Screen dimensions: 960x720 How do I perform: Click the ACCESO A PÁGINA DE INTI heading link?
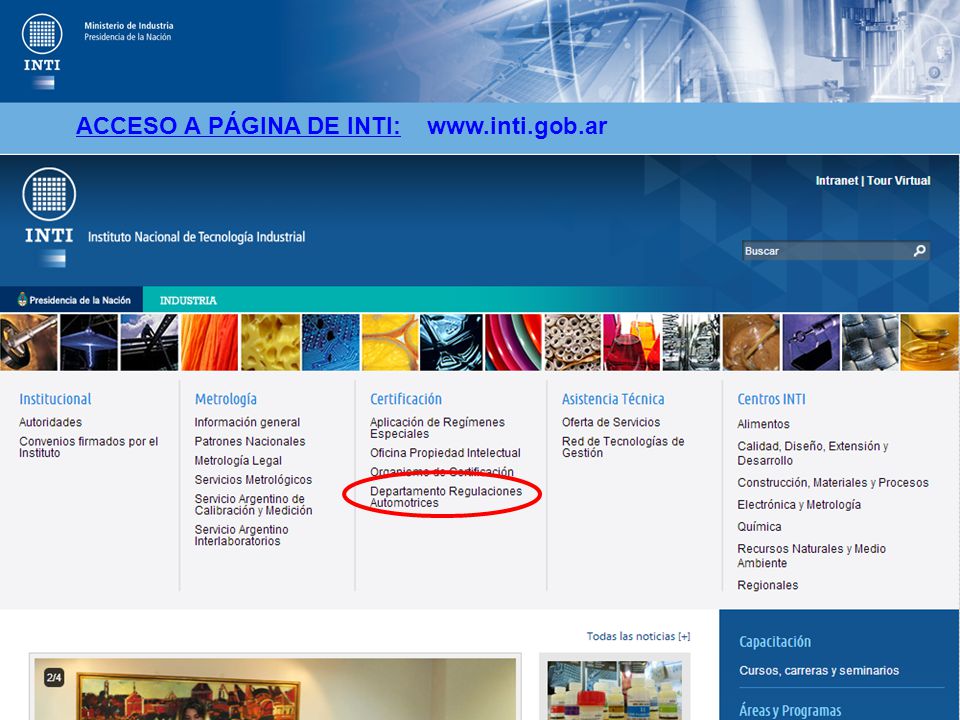tap(238, 126)
